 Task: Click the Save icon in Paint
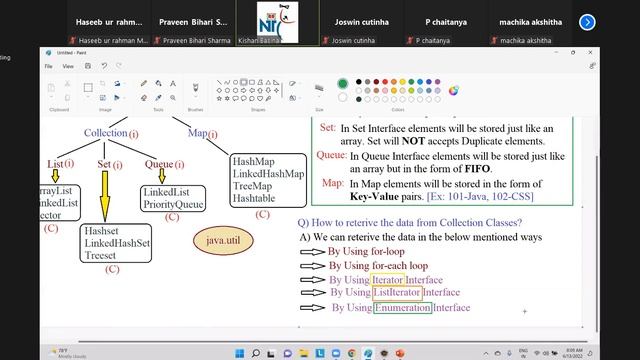coord(88,66)
